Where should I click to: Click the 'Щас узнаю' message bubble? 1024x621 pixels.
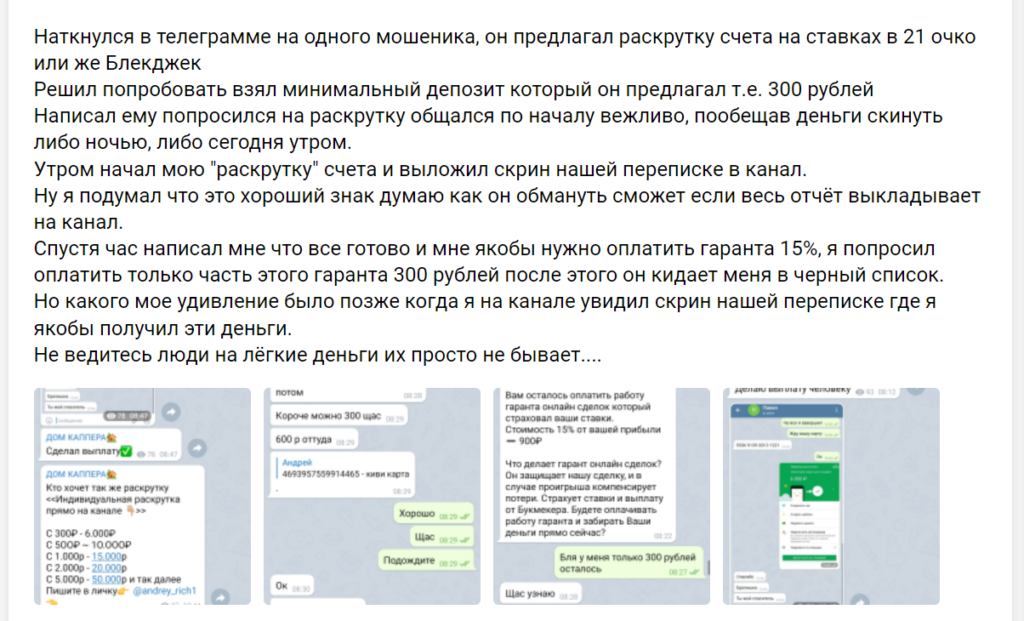coord(541,594)
